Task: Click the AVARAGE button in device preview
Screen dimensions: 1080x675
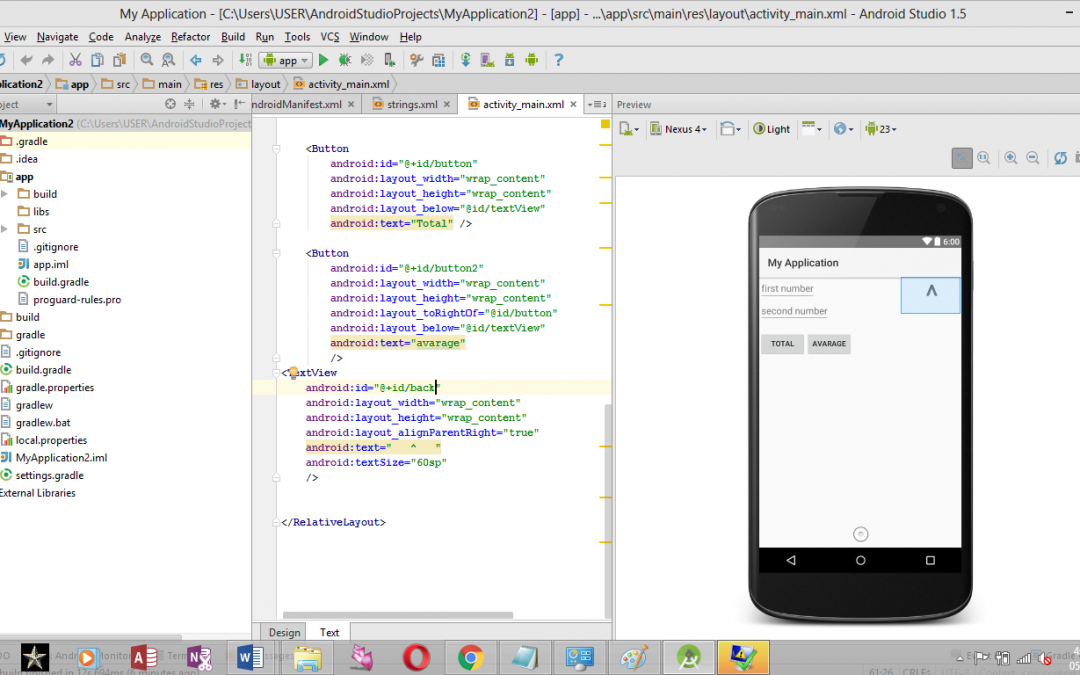Action: click(x=829, y=344)
